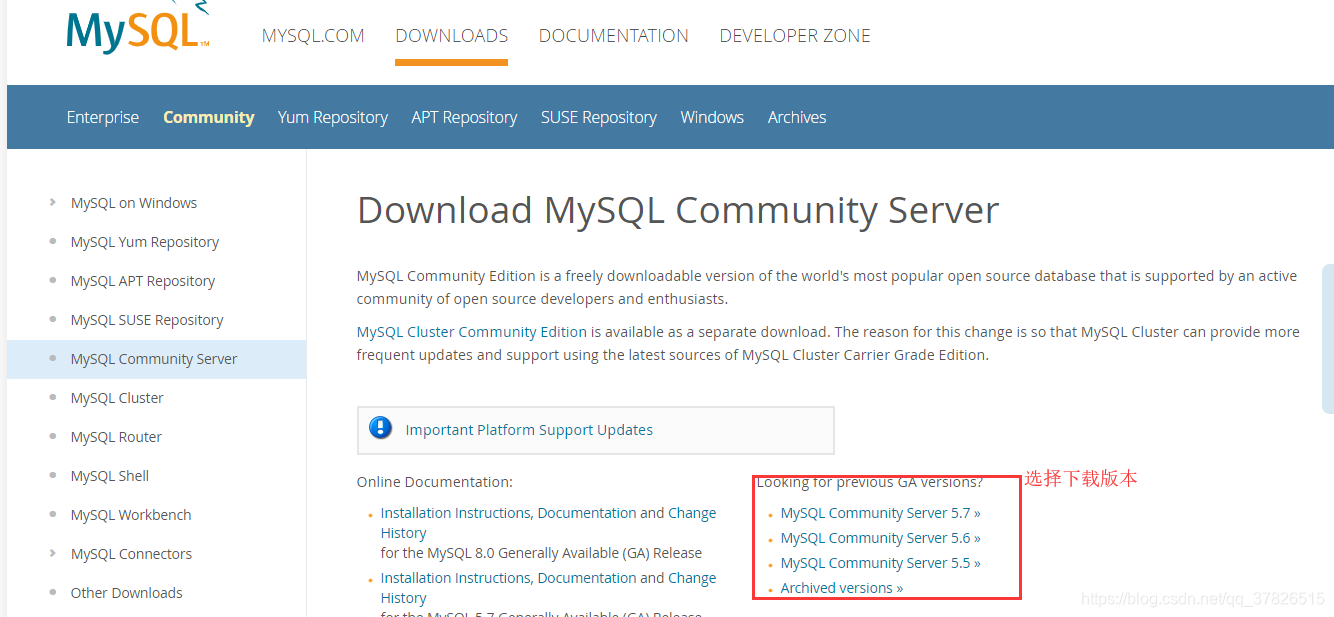This screenshot has height=617, width=1334.
Task: Go to the DOCUMENTATION tab
Action: point(613,36)
